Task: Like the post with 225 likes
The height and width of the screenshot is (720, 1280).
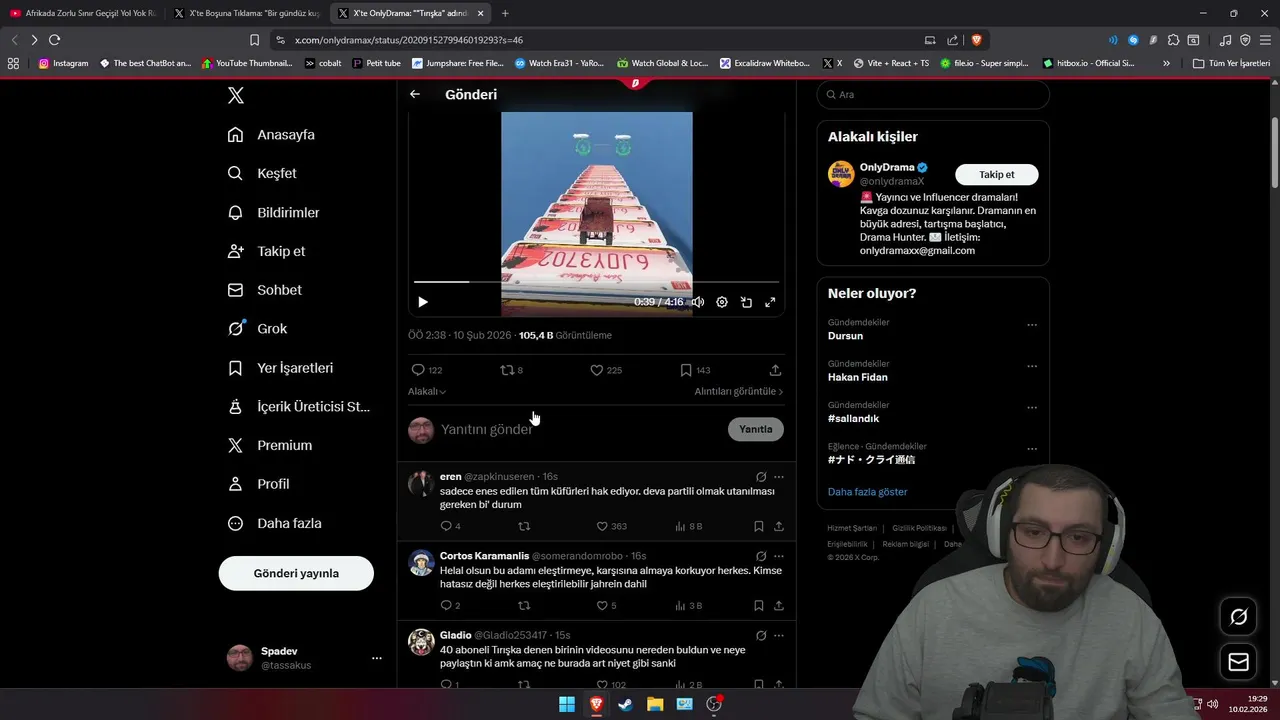Action: click(x=606, y=370)
